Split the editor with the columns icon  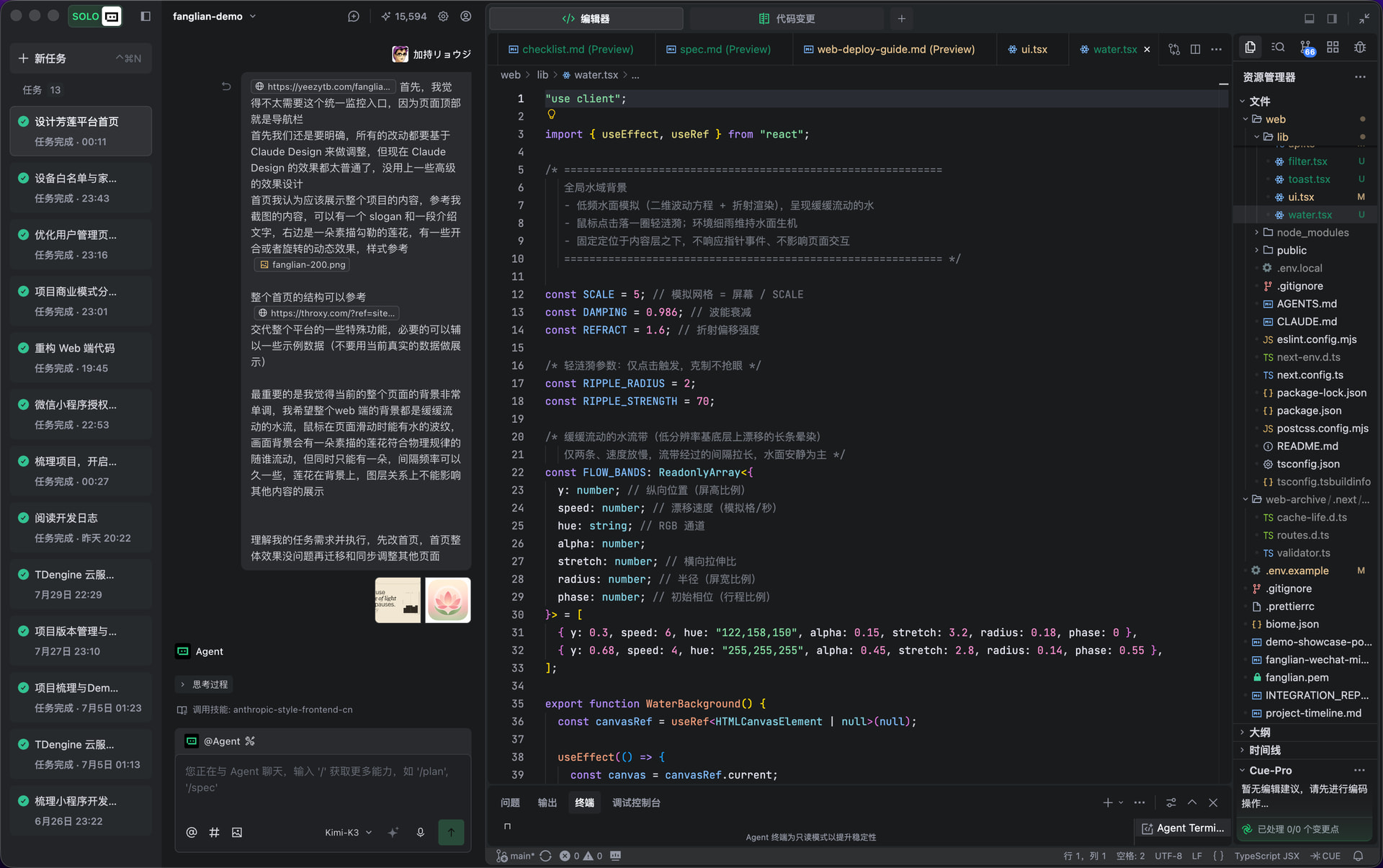1195,49
